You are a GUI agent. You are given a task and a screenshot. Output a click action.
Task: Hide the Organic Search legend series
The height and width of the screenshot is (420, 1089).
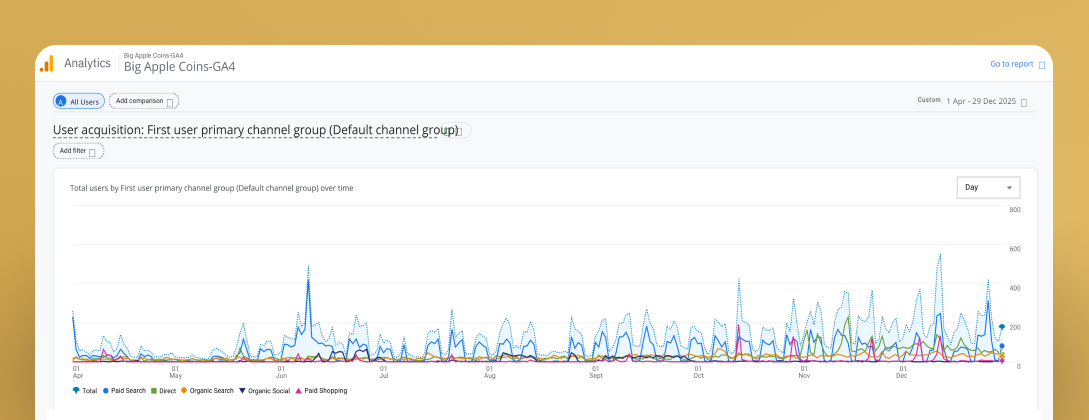[207, 390]
